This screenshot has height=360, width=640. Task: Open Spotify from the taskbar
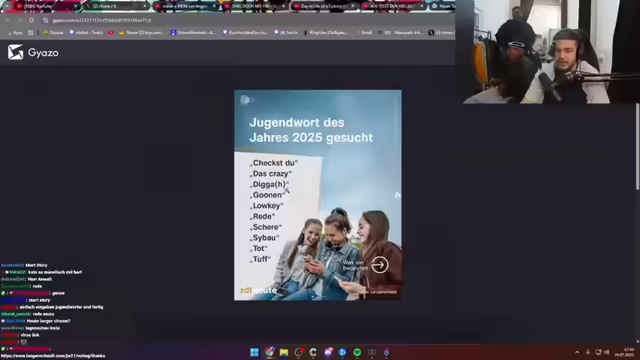pyautogui.click(x=357, y=352)
